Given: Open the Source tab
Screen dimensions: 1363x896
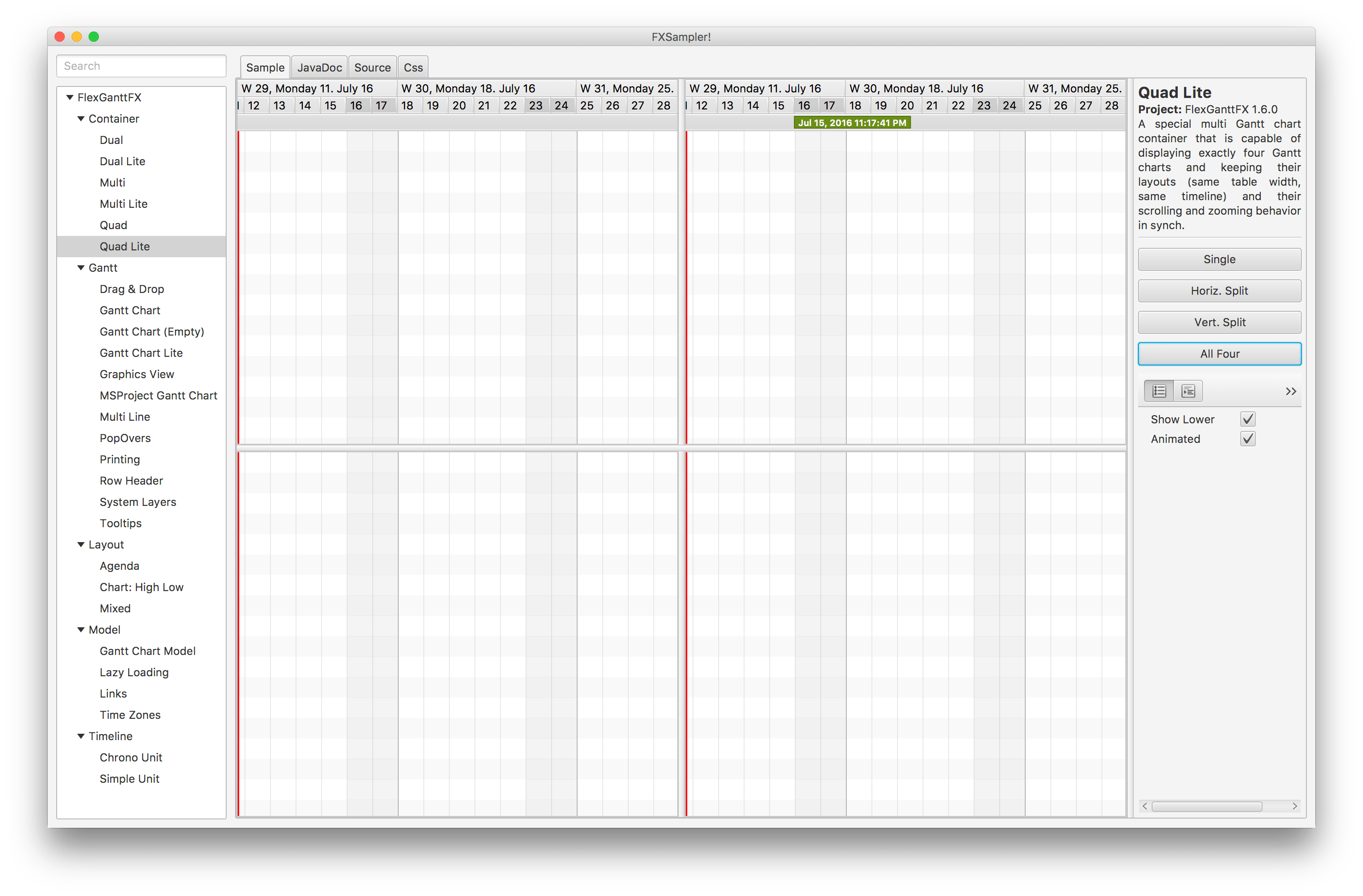Looking at the screenshot, I should click(x=372, y=68).
